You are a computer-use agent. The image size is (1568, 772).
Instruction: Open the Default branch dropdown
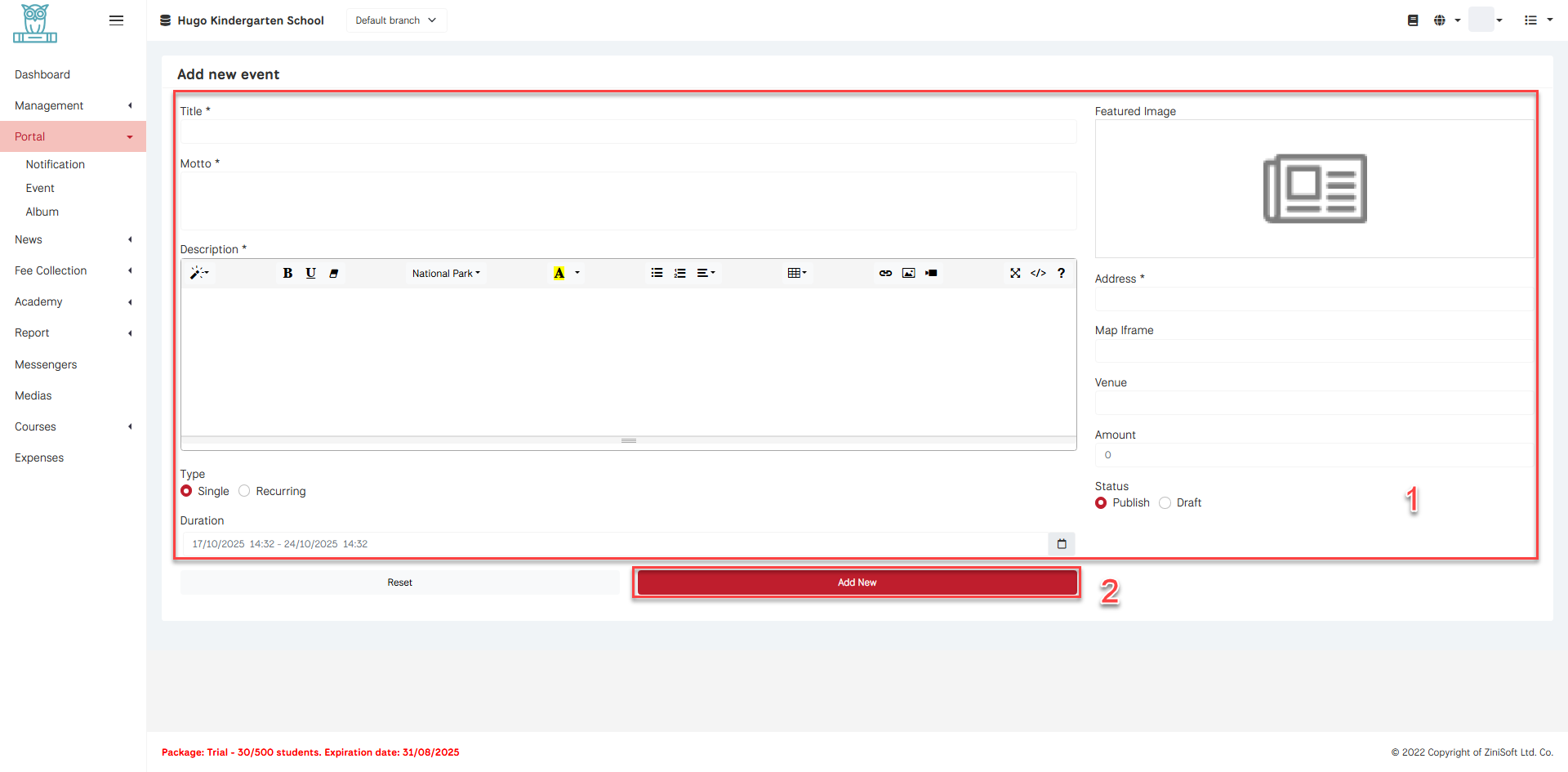396,20
